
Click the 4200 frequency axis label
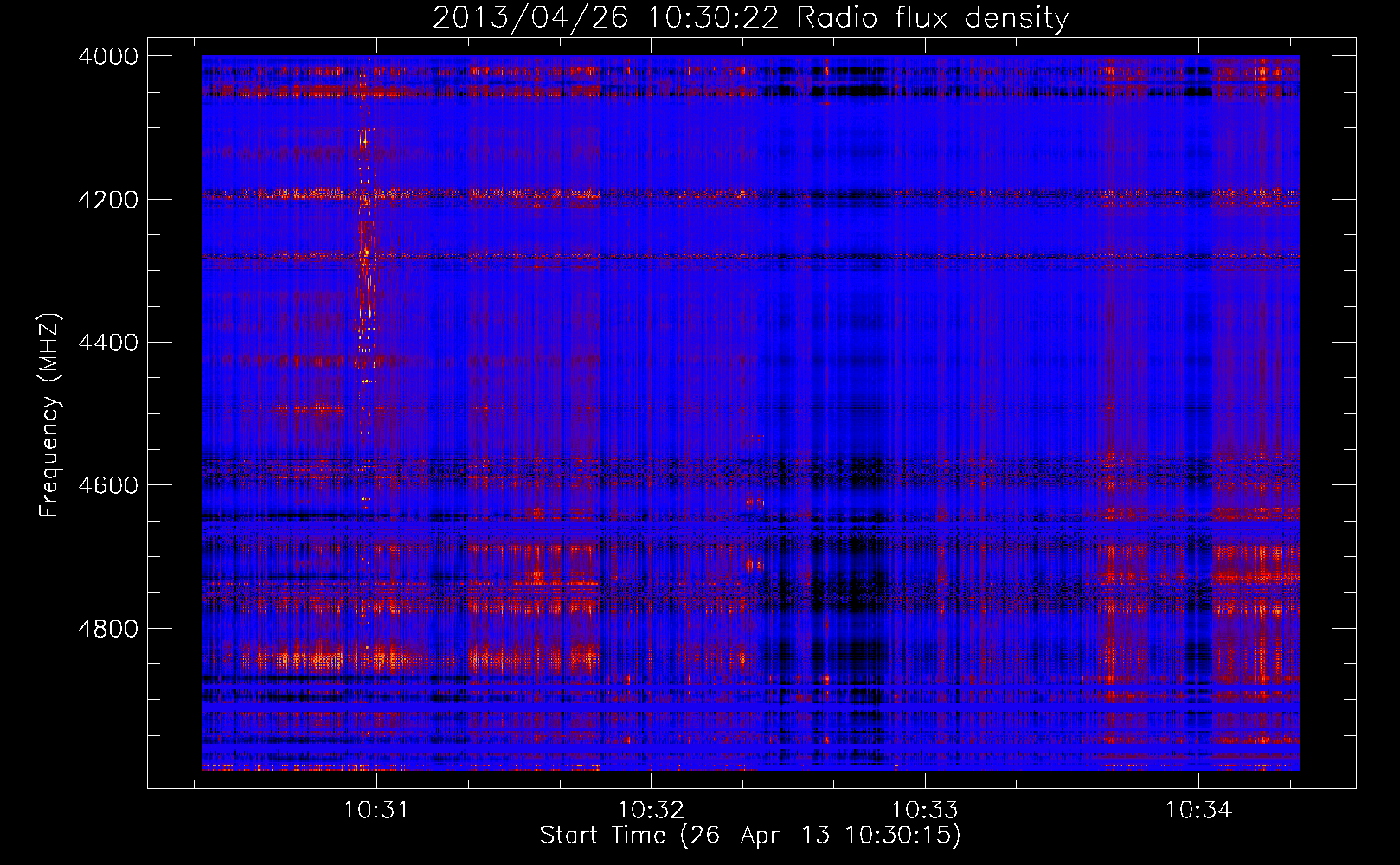tap(108, 200)
